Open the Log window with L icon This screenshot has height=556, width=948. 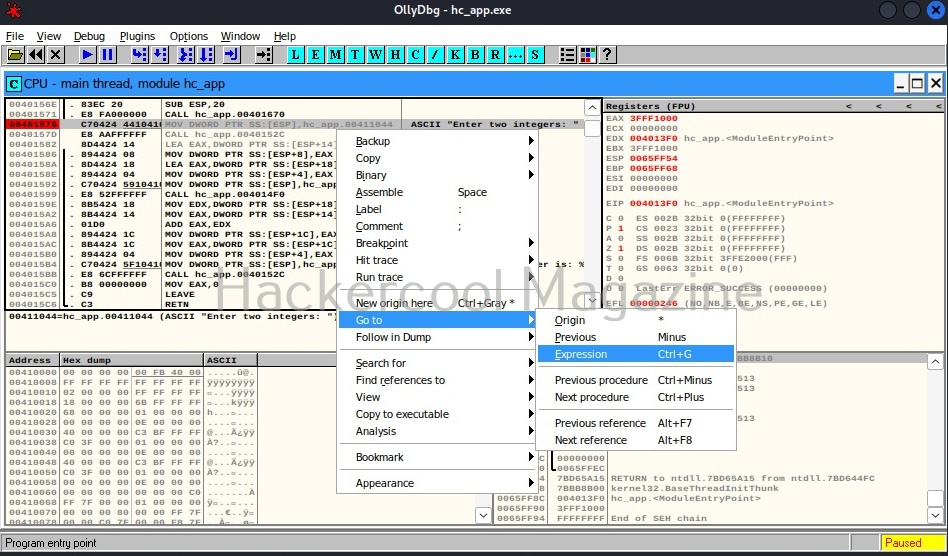coord(295,55)
